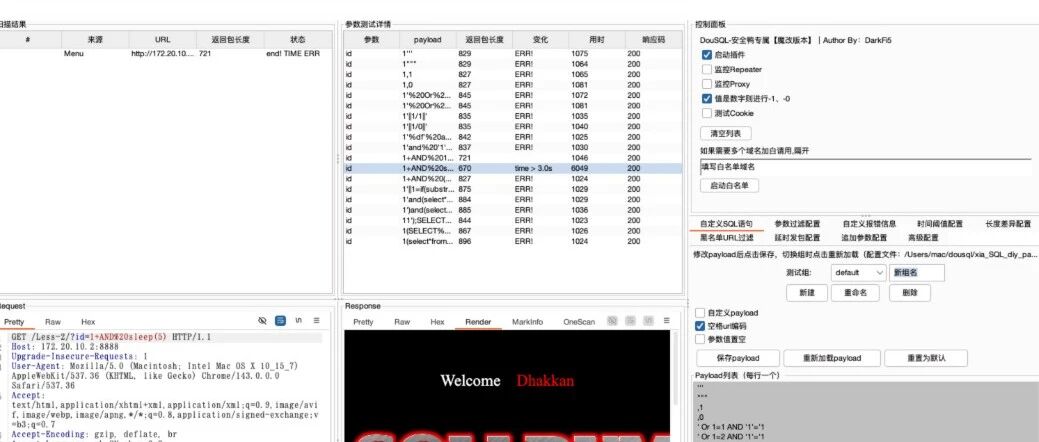The height and width of the screenshot is (442, 1039).
Task: Toggle hidden characters icon in Request panel
Action: coord(262,321)
